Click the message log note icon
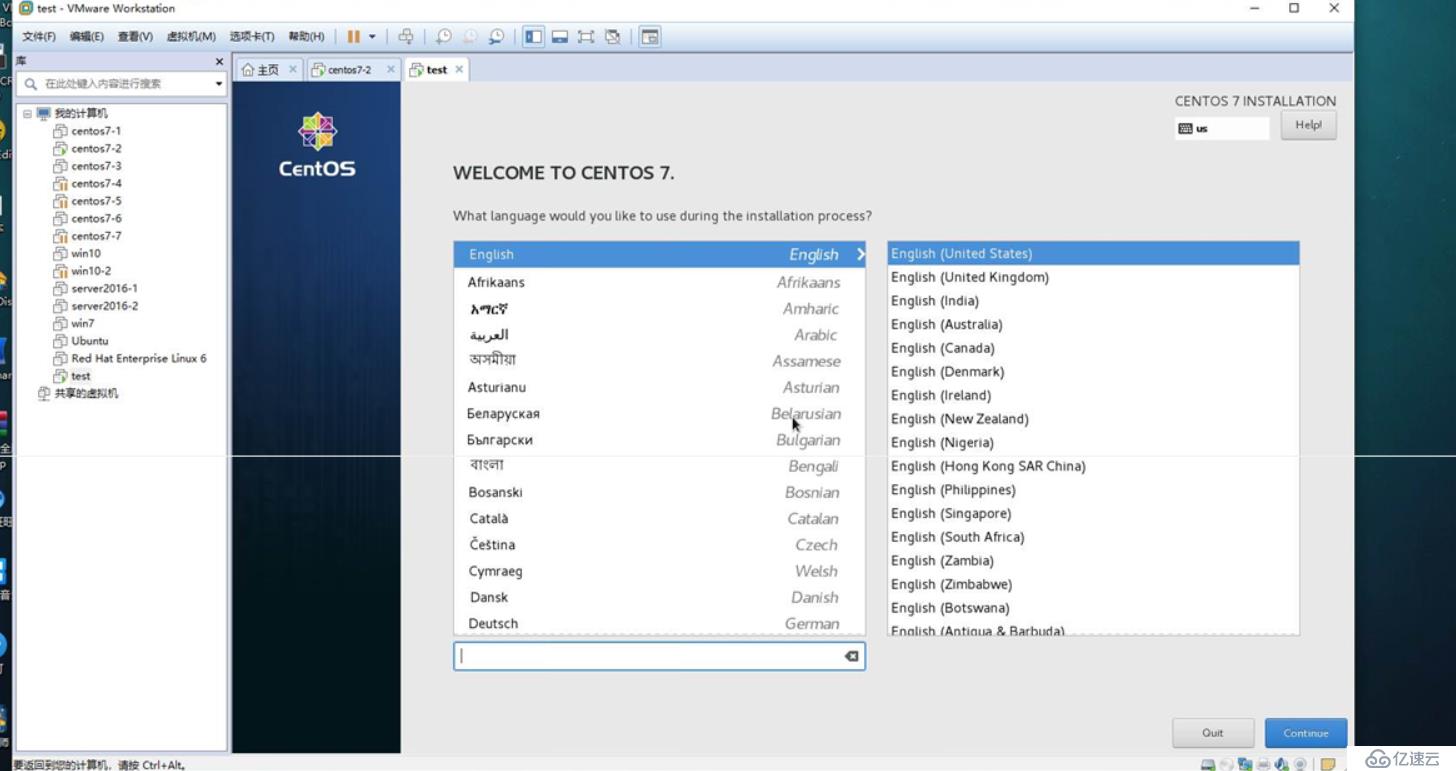The height and width of the screenshot is (771, 1456). (x=1328, y=764)
